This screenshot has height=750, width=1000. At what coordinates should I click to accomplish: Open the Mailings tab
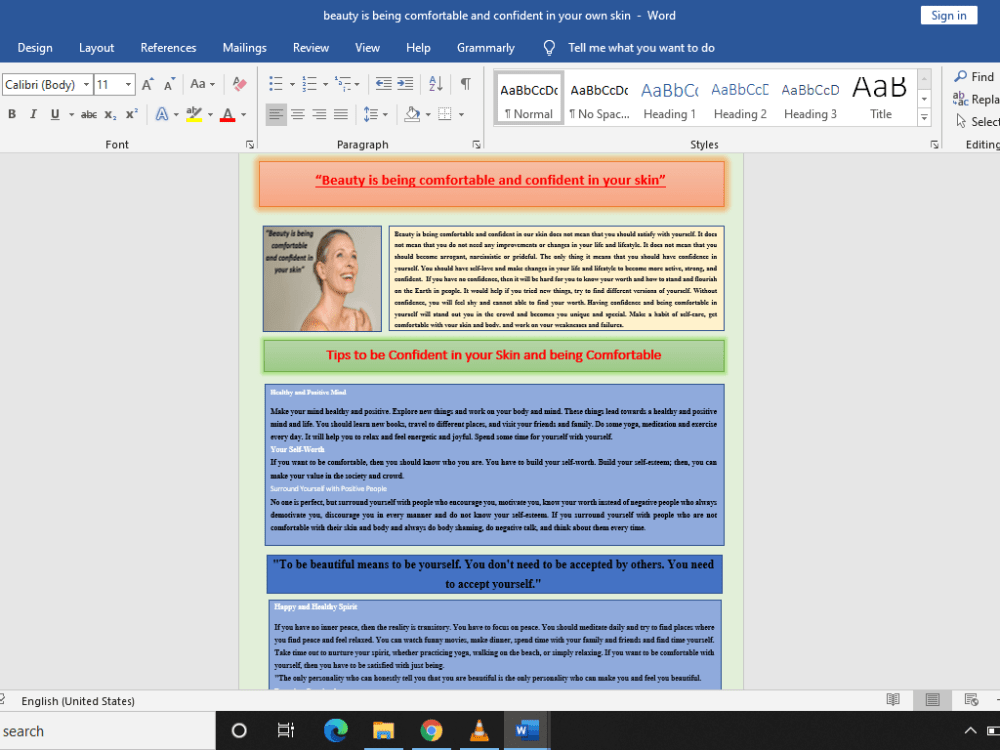(x=244, y=48)
